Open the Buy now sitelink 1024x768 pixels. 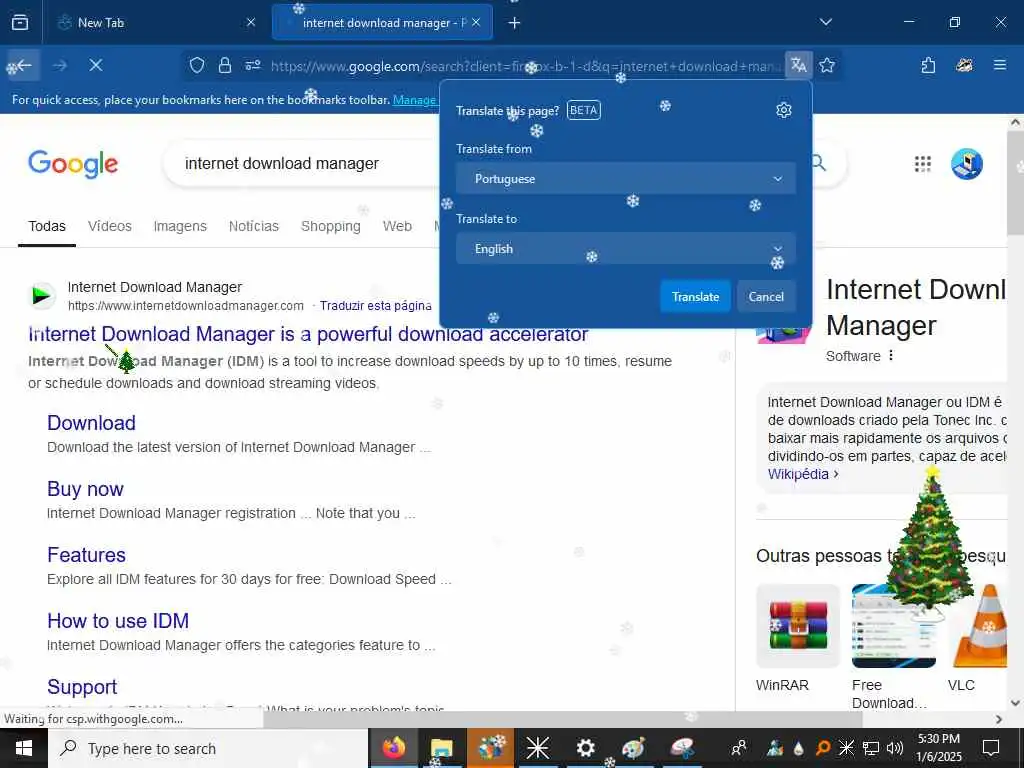[86, 488]
